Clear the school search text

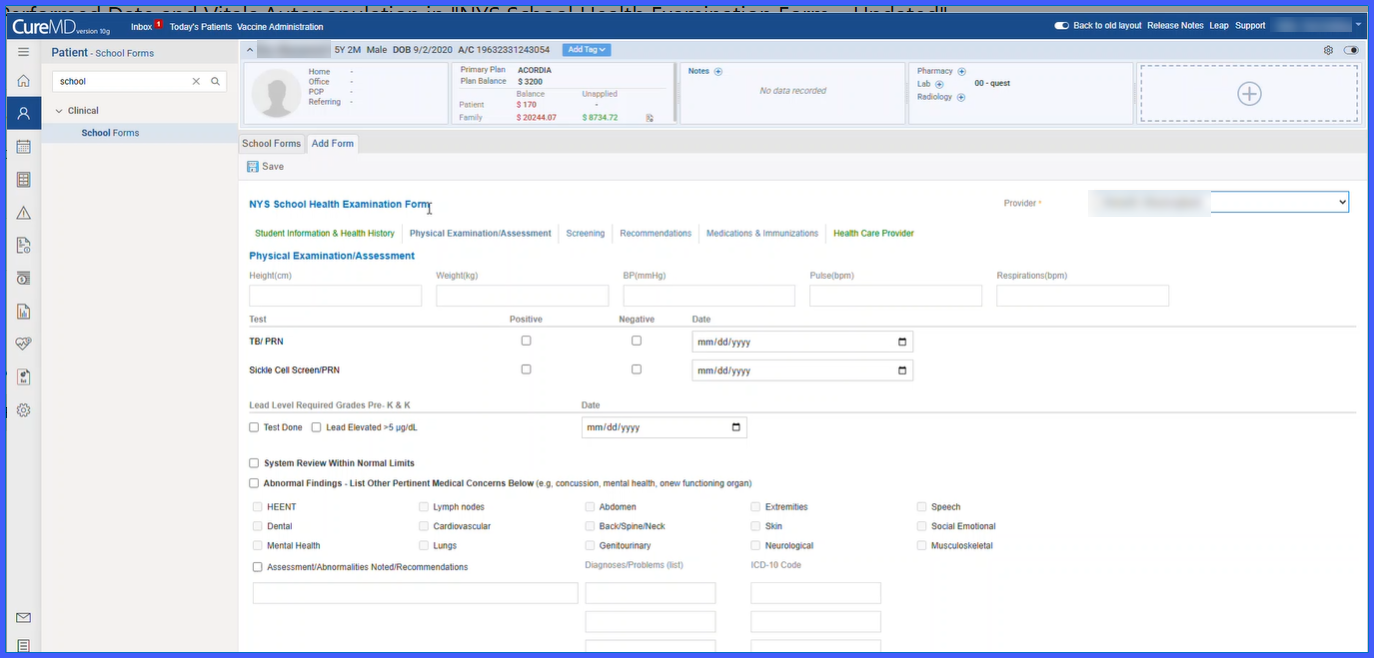pyautogui.click(x=196, y=82)
